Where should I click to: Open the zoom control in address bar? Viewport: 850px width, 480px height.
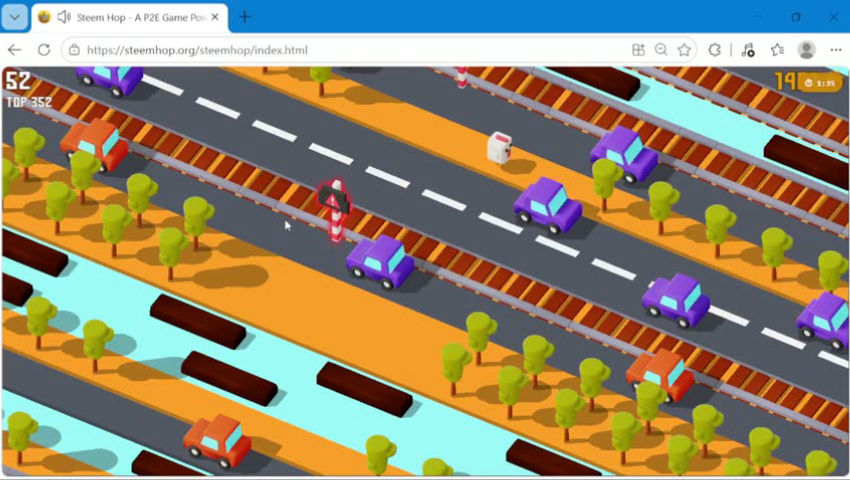[661, 50]
